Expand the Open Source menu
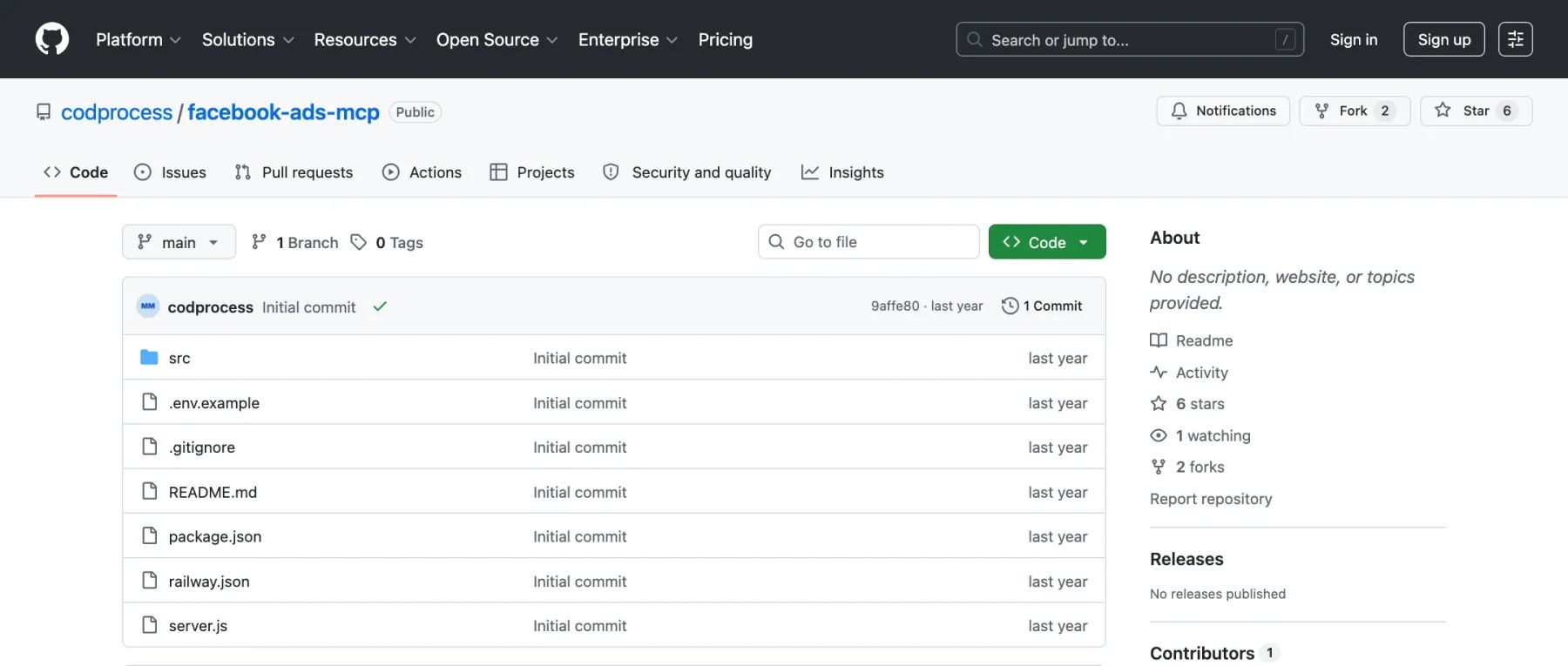Screen dimensions: 1568x666 tap(497, 39)
